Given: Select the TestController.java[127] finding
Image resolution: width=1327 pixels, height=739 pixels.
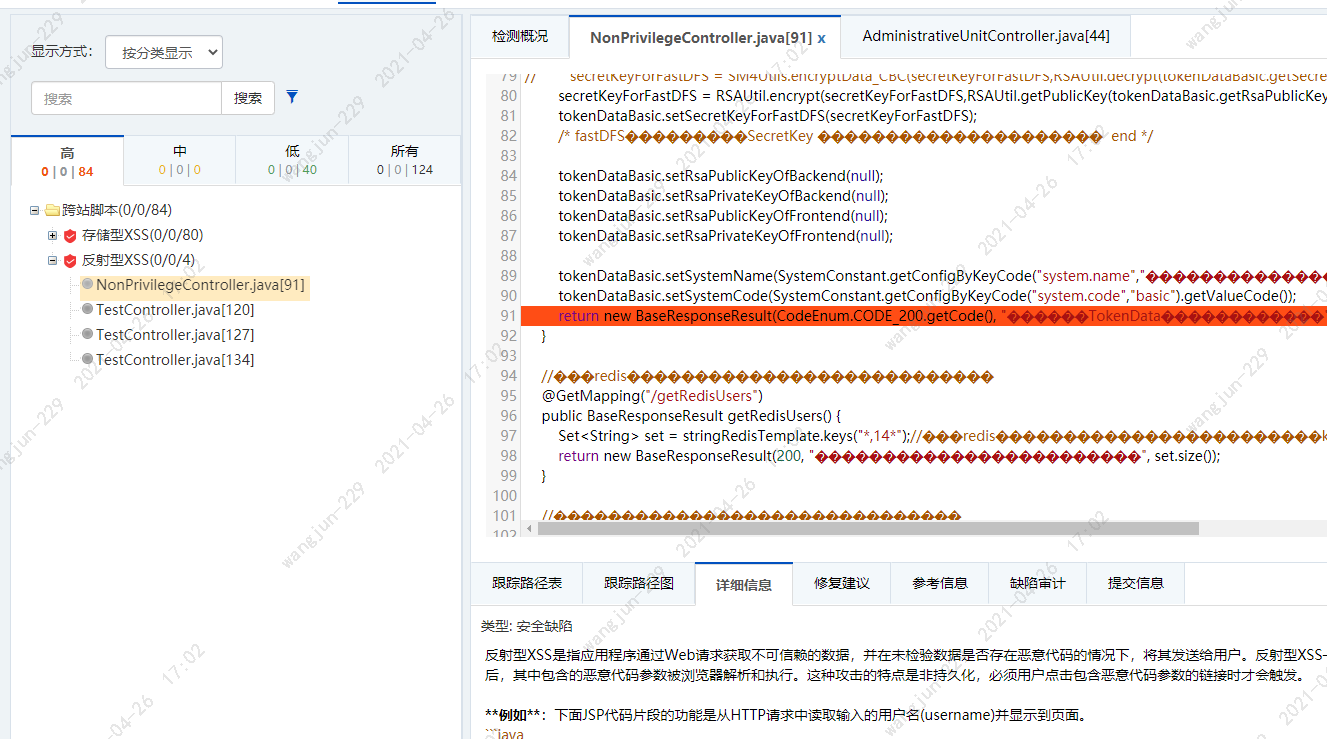Looking at the screenshot, I should 176,335.
